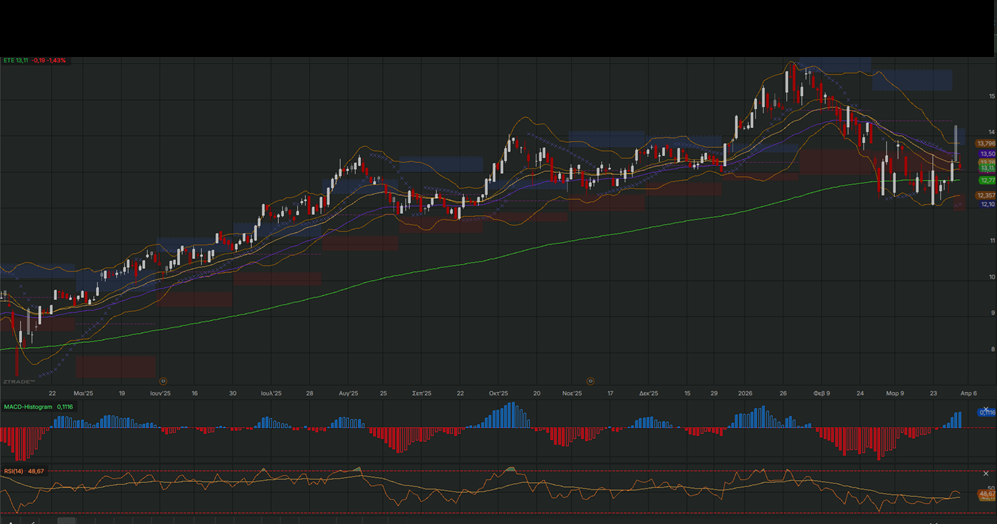Click the 12,10 dark blue price tag
Viewport: 997px width, 524px height.
pos(987,204)
